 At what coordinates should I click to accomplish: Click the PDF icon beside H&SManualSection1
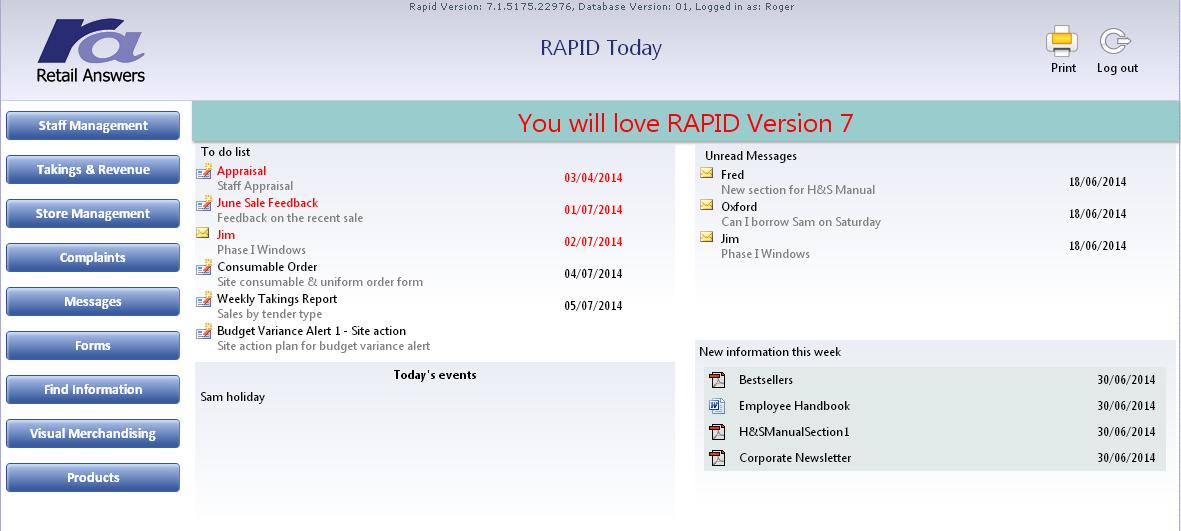(717, 432)
